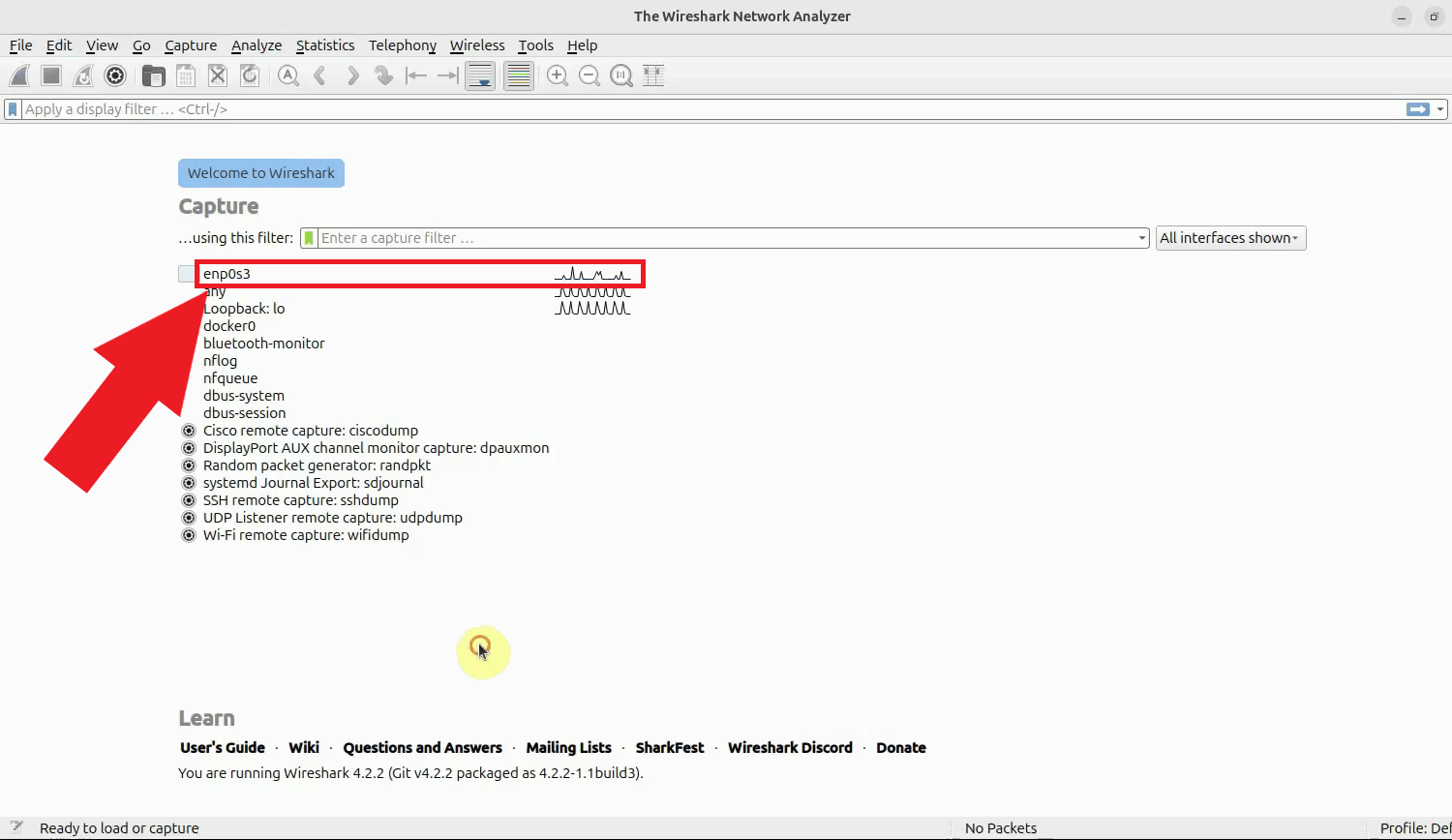Screen dimensions: 1452x840
Task: Select SSH remote capture: sshdump
Action: tap(301, 500)
